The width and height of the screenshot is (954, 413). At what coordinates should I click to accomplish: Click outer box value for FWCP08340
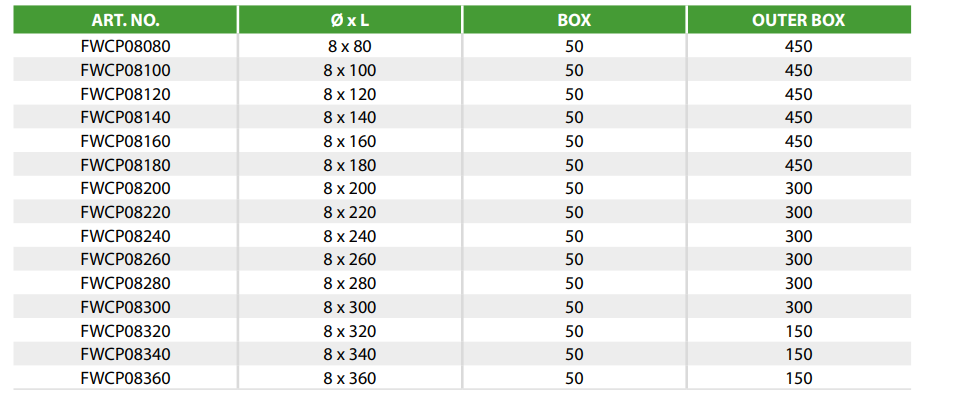[799, 355]
